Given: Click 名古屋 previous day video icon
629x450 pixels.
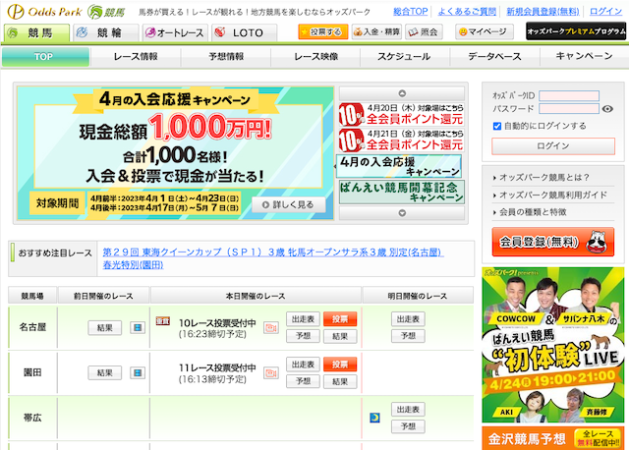Looking at the screenshot, I should (137, 328).
